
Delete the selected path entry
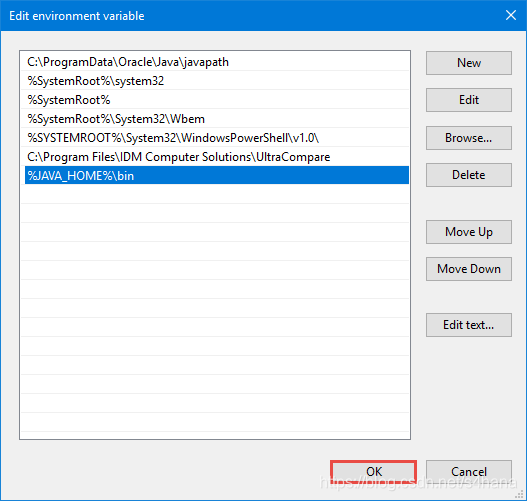(469, 175)
